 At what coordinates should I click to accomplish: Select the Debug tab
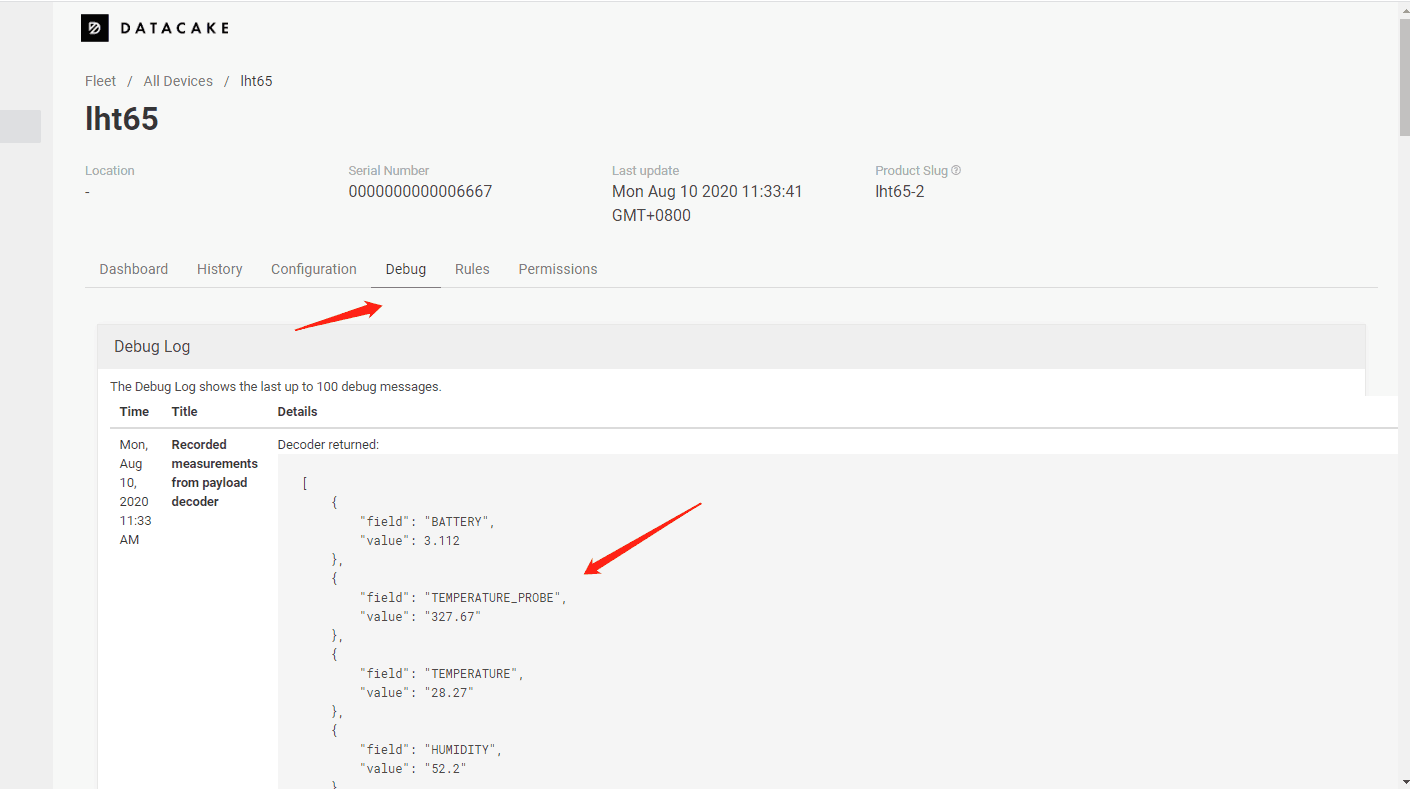tap(406, 269)
